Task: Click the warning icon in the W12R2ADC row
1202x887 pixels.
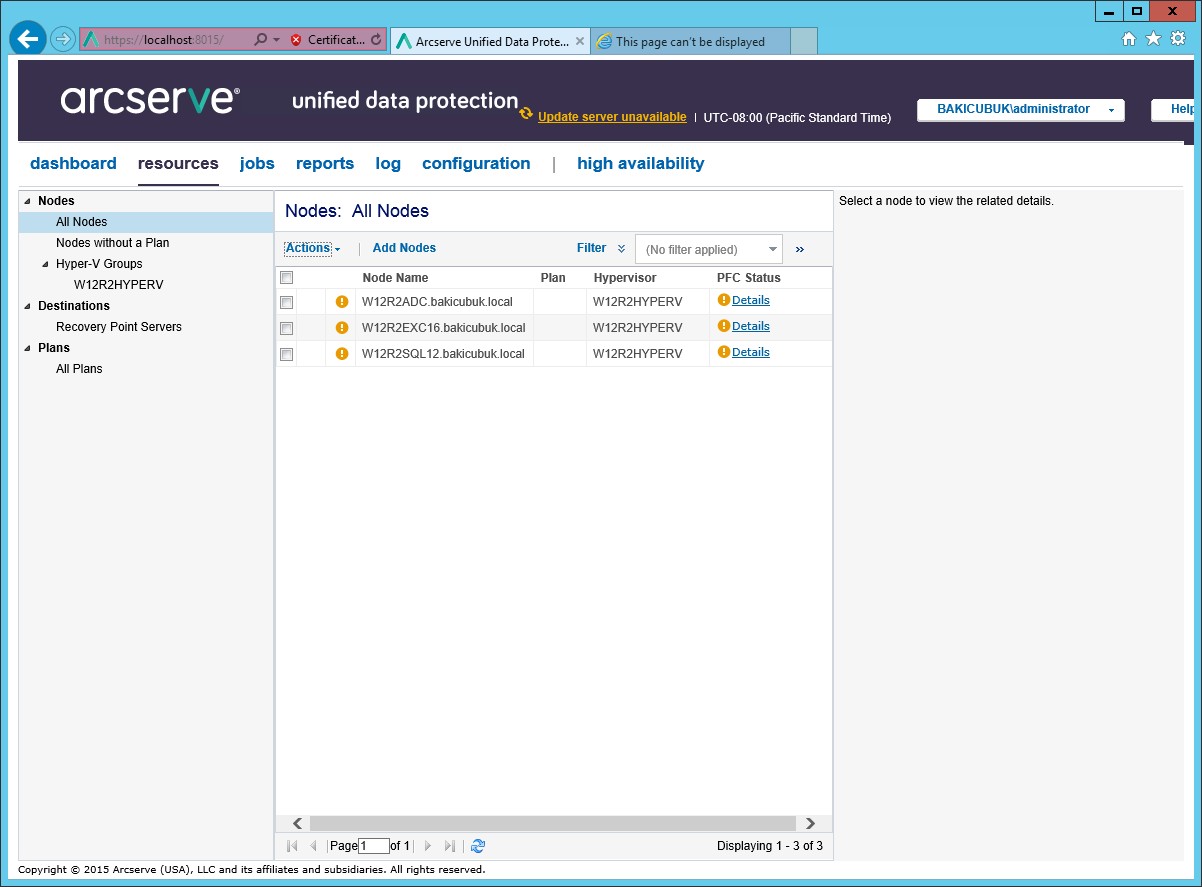Action: pos(342,302)
